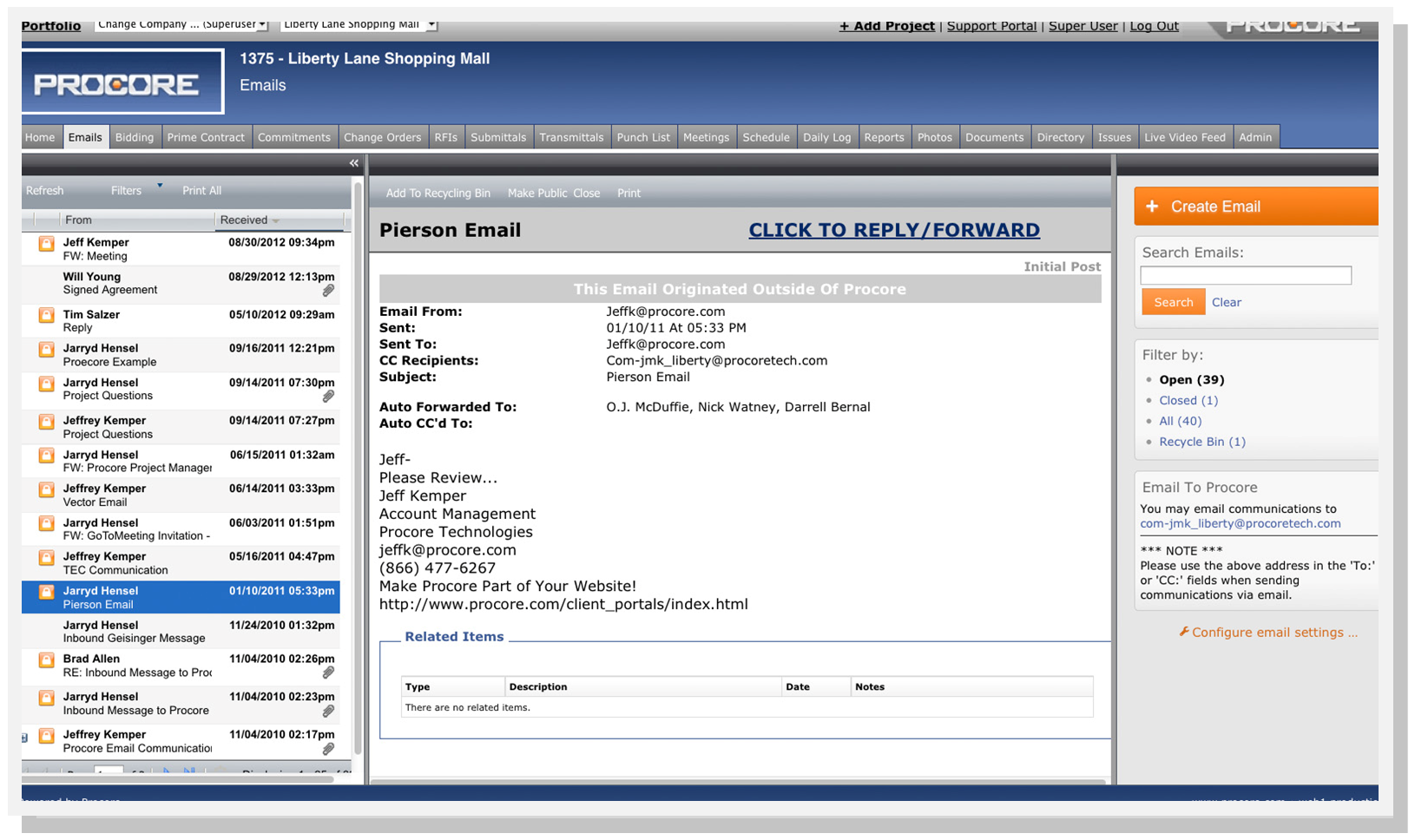Click the paperclip icon on Will Young's Signed Agreement email
This screenshot has width=1415, height=840.
coord(328,291)
